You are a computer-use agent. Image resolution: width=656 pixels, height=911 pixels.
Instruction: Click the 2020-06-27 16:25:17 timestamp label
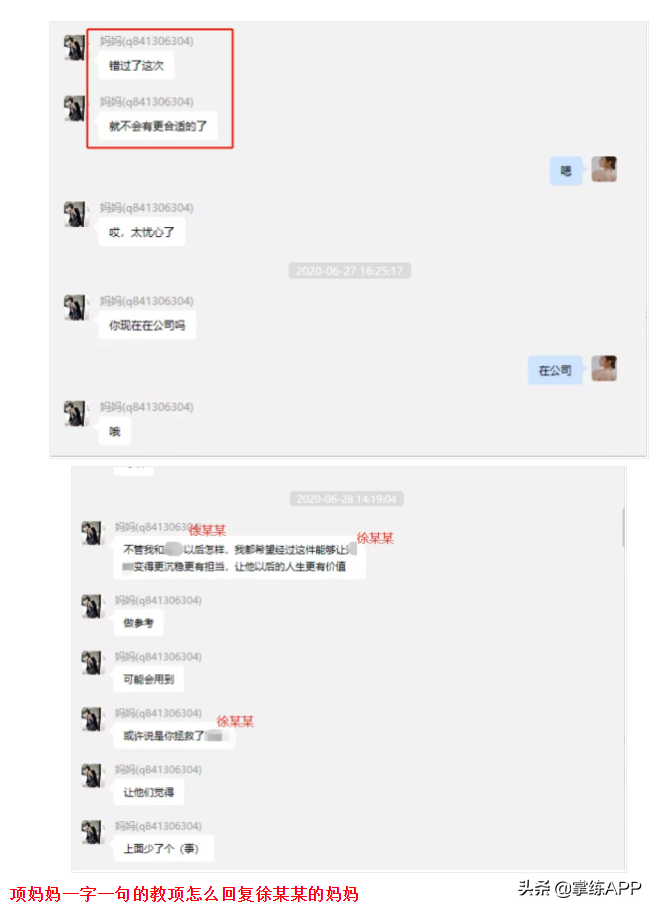click(349, 271)
